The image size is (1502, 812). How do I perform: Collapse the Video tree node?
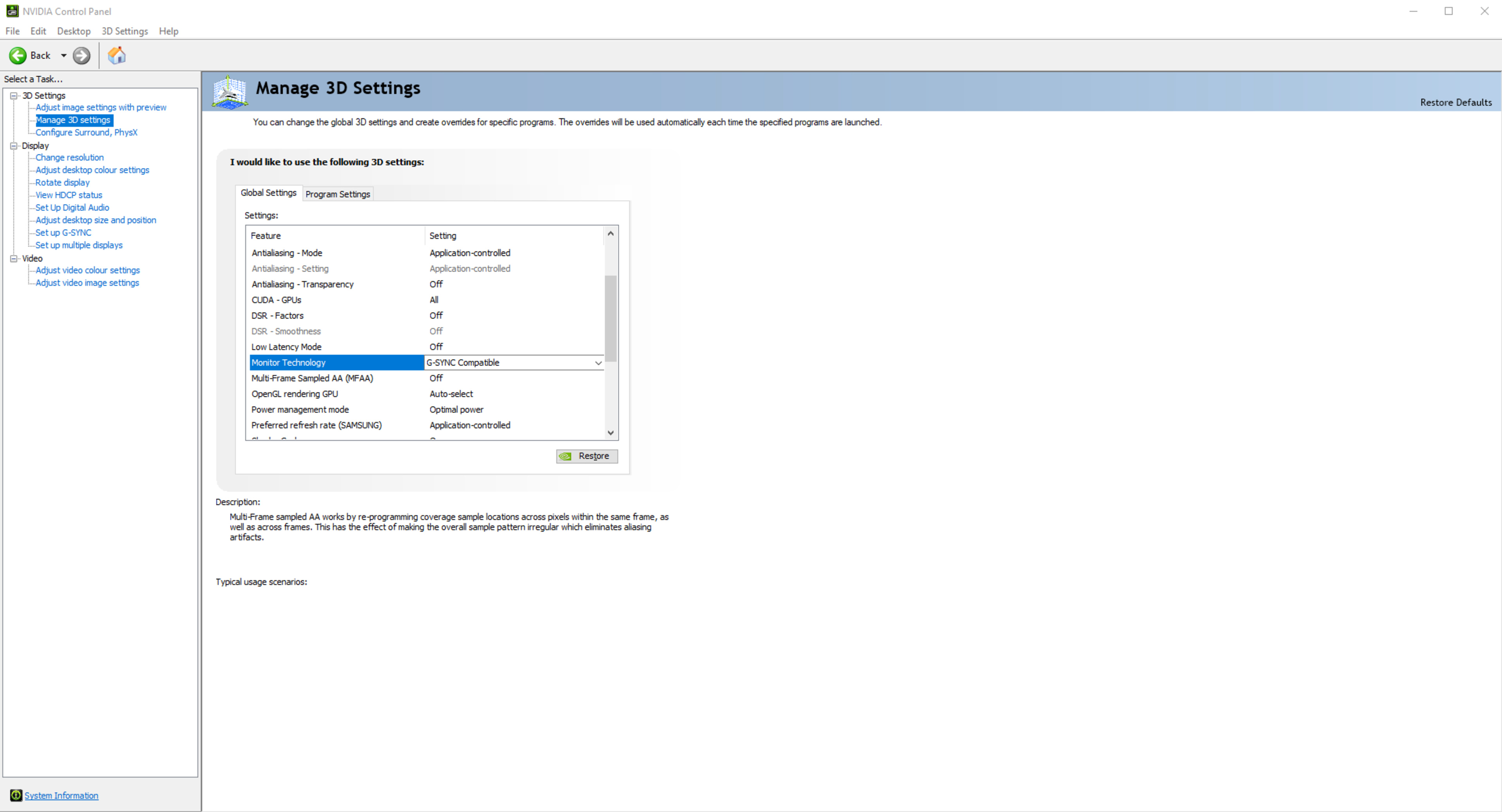13,258
